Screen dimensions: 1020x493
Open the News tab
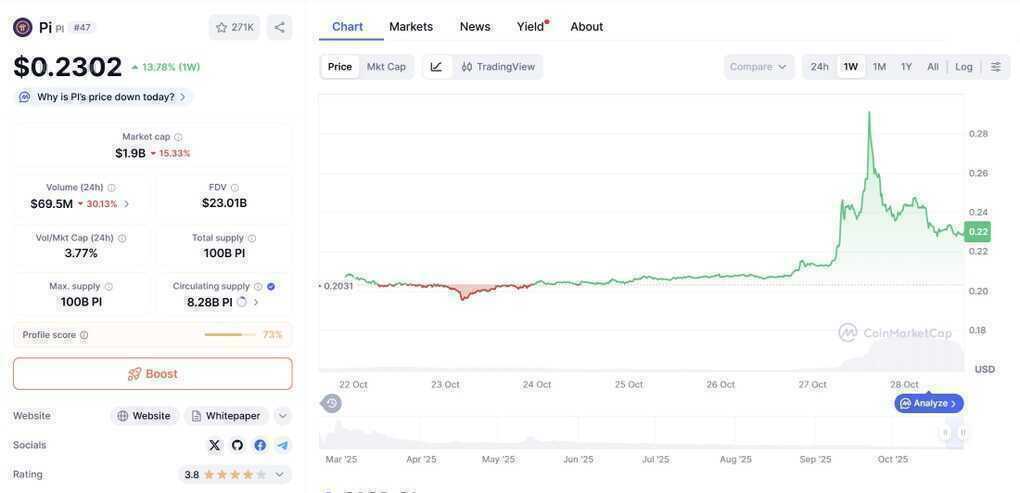click(475, 26)
